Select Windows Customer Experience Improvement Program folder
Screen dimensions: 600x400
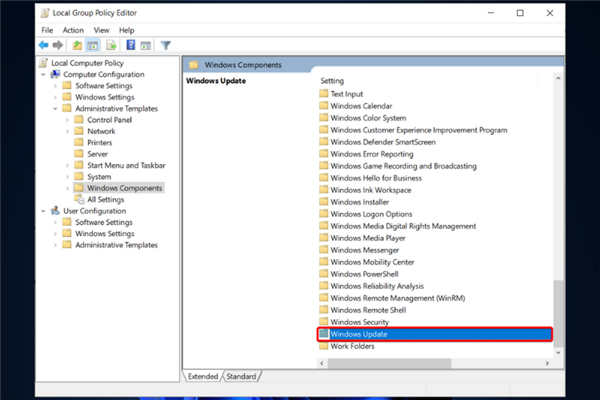(419, 130)
